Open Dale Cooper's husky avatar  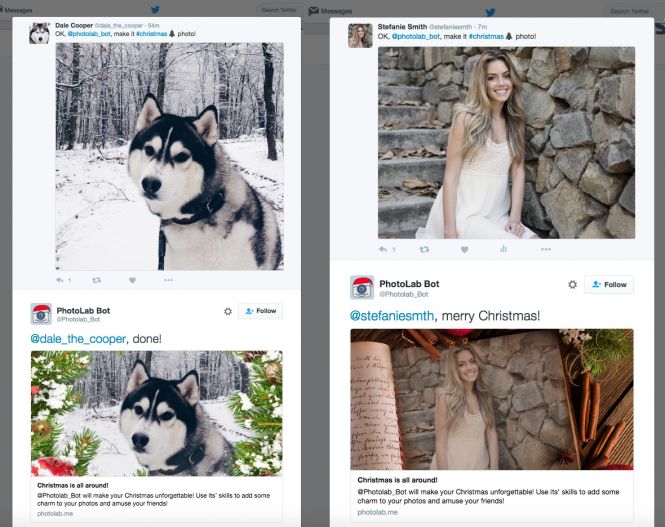click(40, 32)
